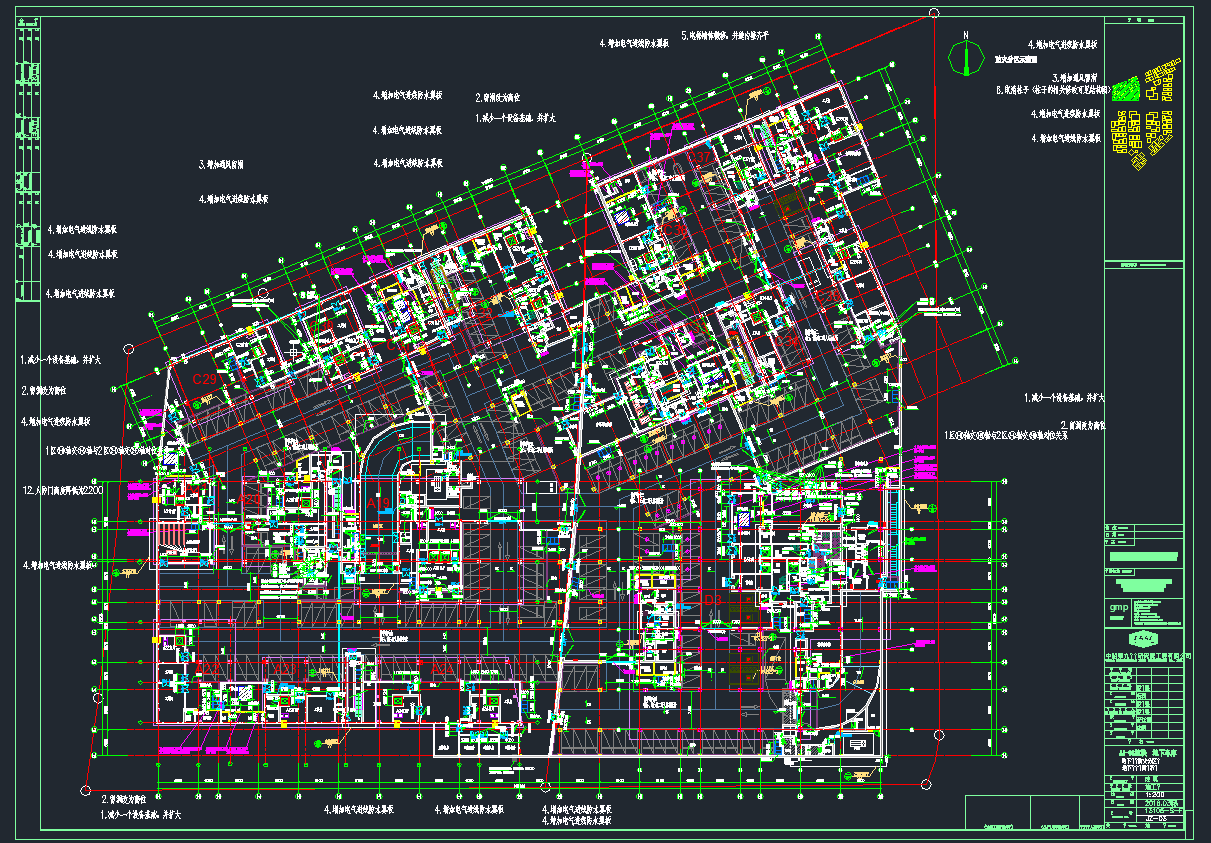Click red zone label D3
This screenshot has height=843, width=1211.
point(712,600)
